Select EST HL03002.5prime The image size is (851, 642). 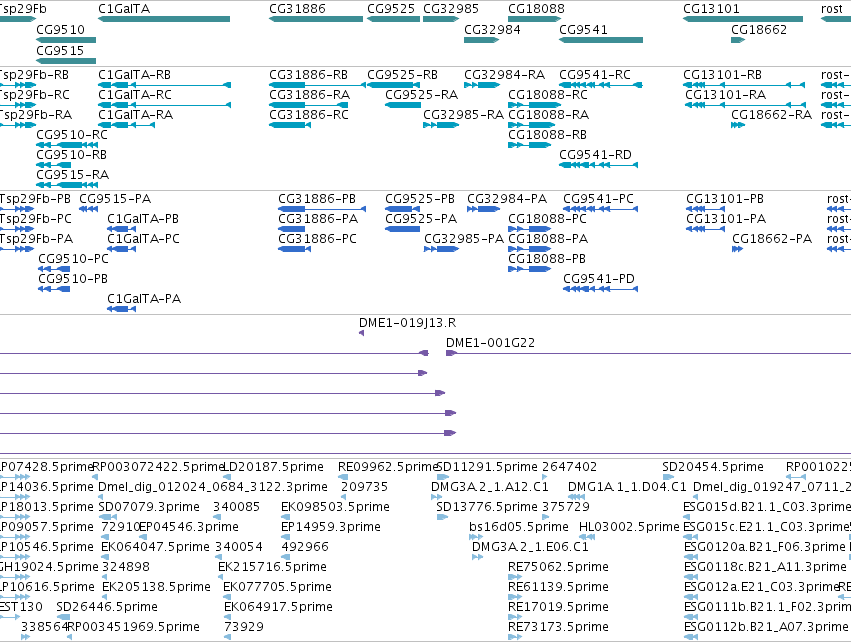tap(630, 527)
